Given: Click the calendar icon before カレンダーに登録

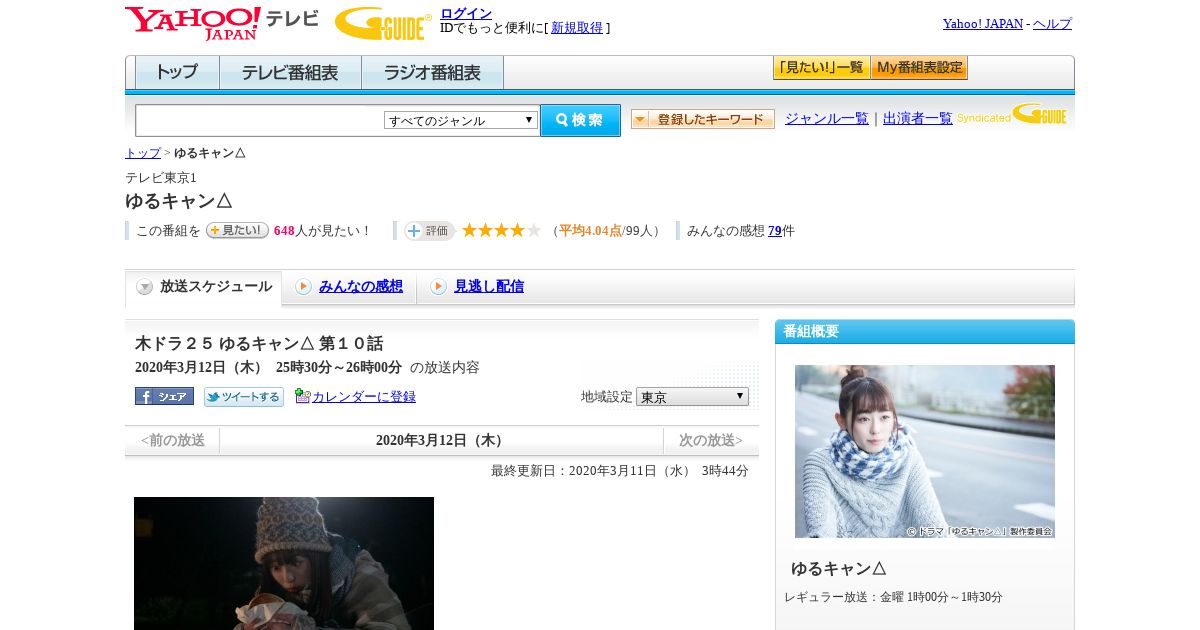Looking at the screenshot, I should point(303,396).
